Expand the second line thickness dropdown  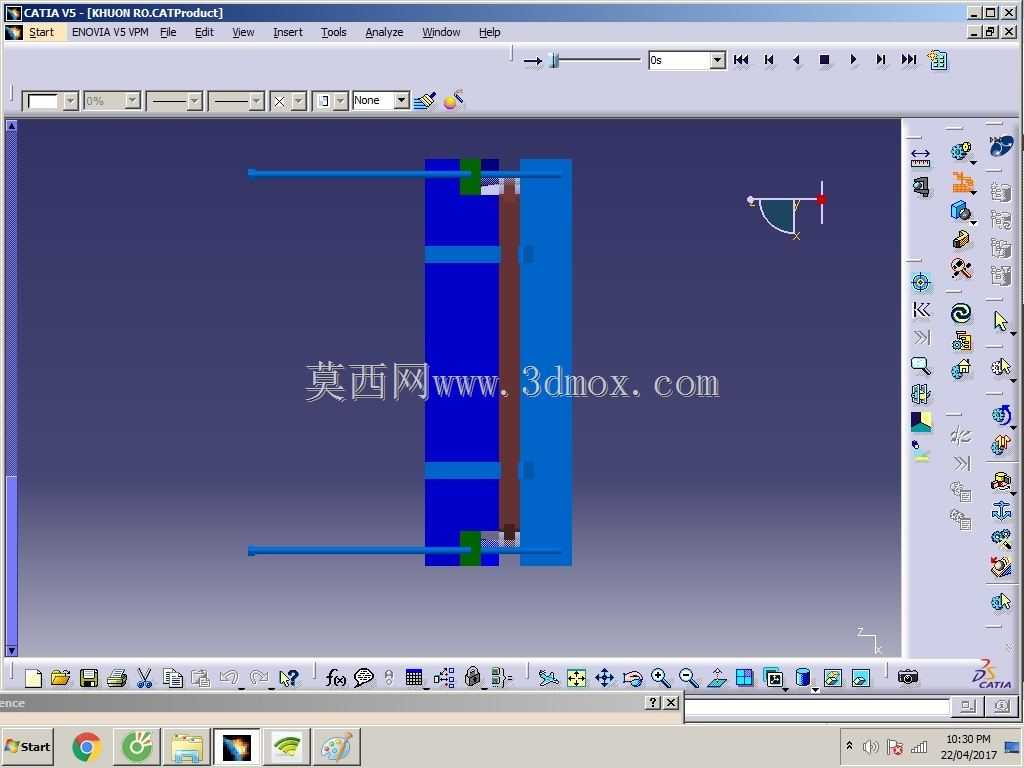[x=256, y=101]
